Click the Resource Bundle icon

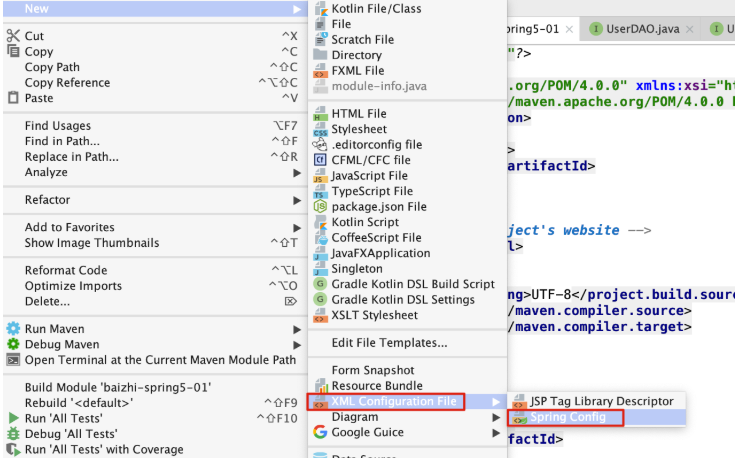[321, 385]
